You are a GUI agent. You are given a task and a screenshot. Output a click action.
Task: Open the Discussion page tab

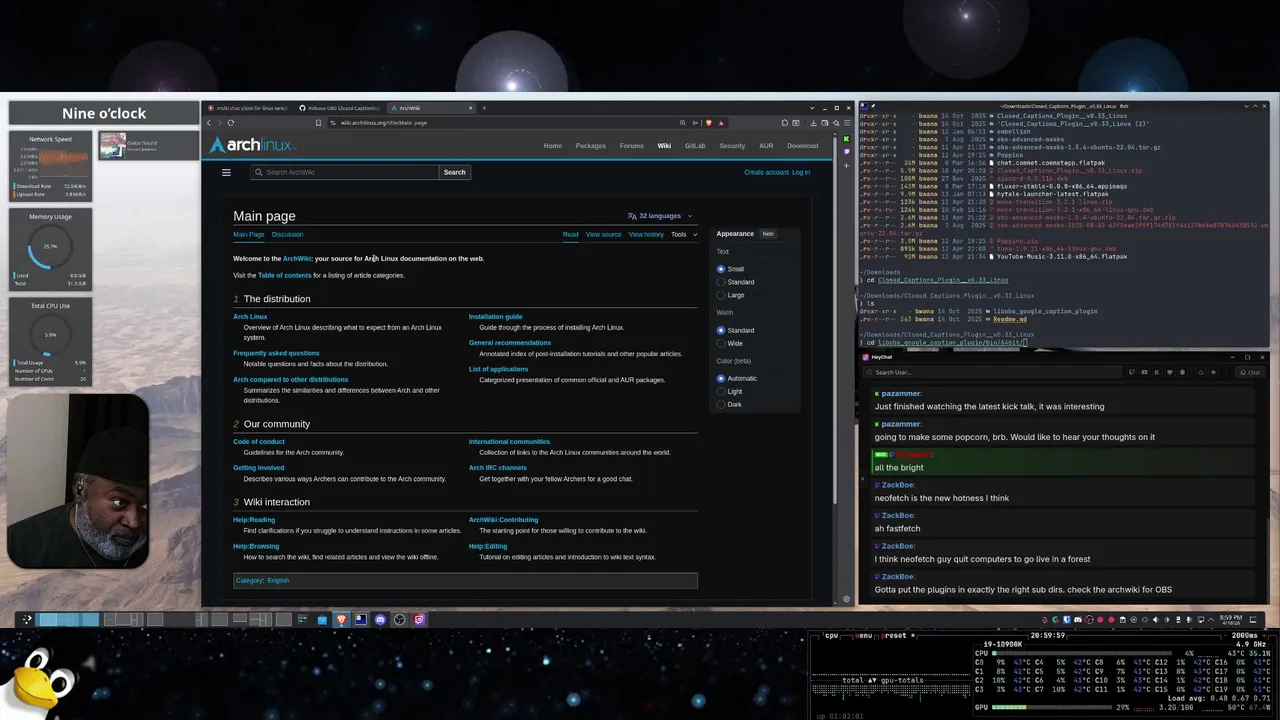coord(287,234)
